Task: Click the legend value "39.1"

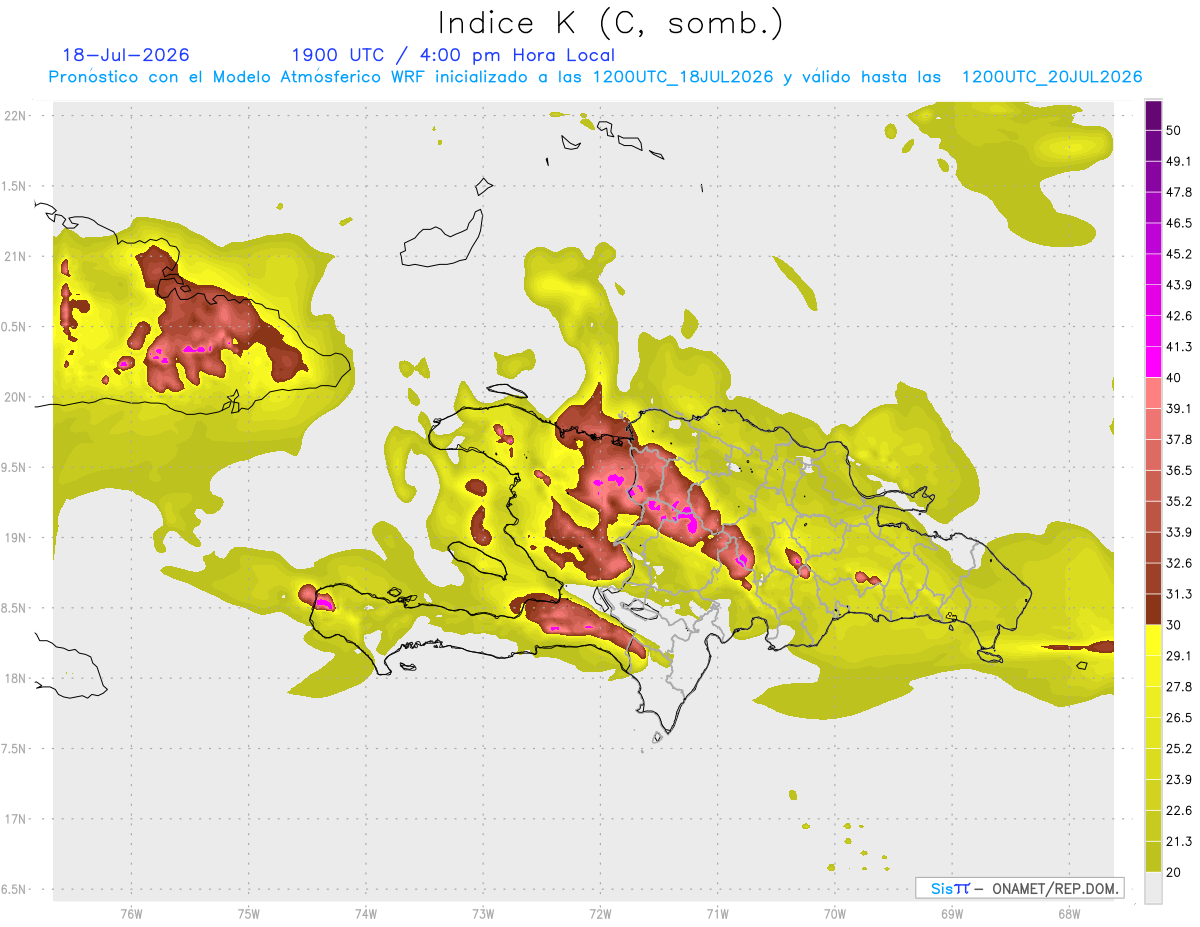Action: (x=1179, y=408)
